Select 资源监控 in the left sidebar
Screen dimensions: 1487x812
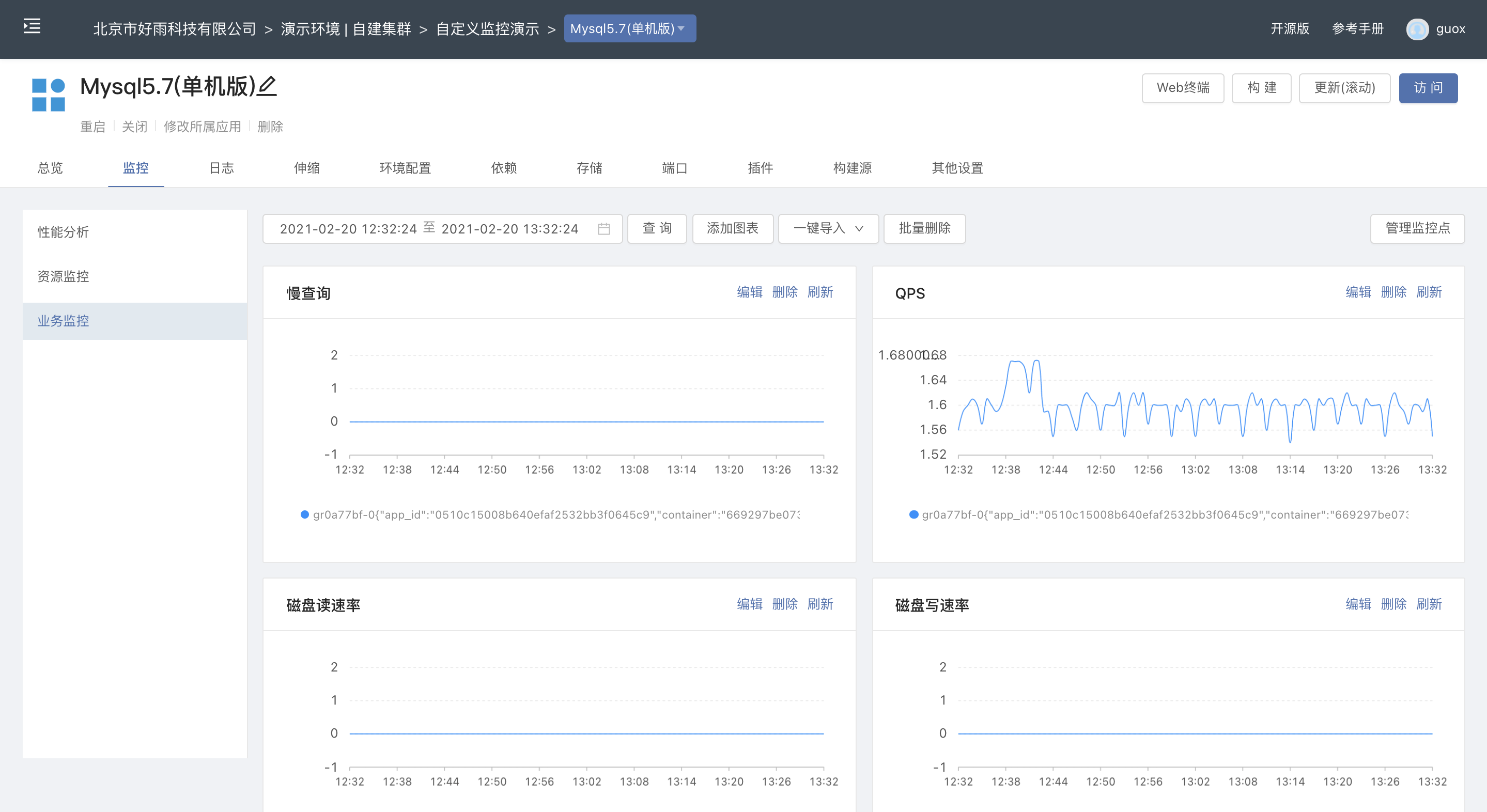[x=64, y=276]
